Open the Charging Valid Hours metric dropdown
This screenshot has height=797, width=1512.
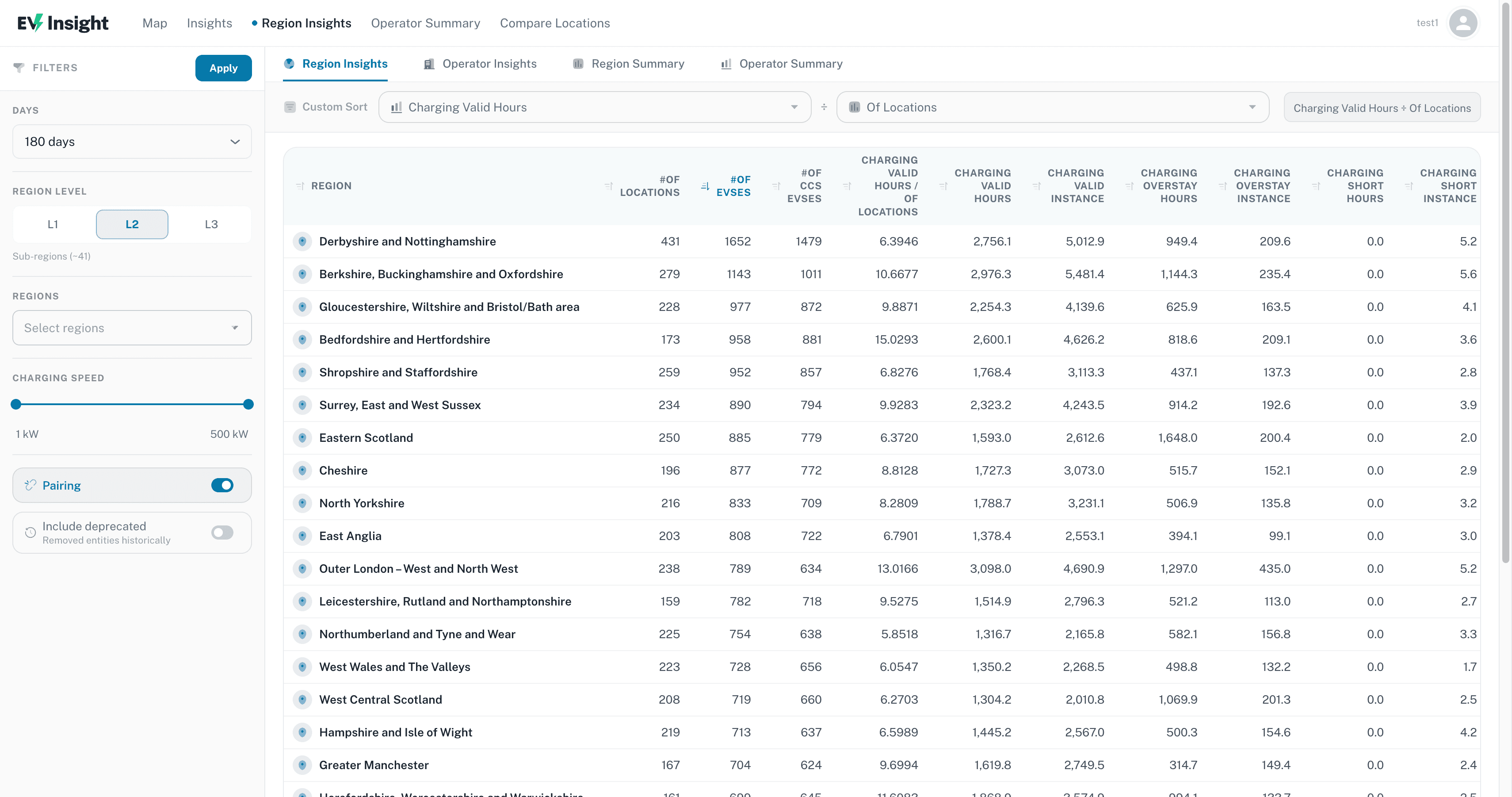point(595,107)
